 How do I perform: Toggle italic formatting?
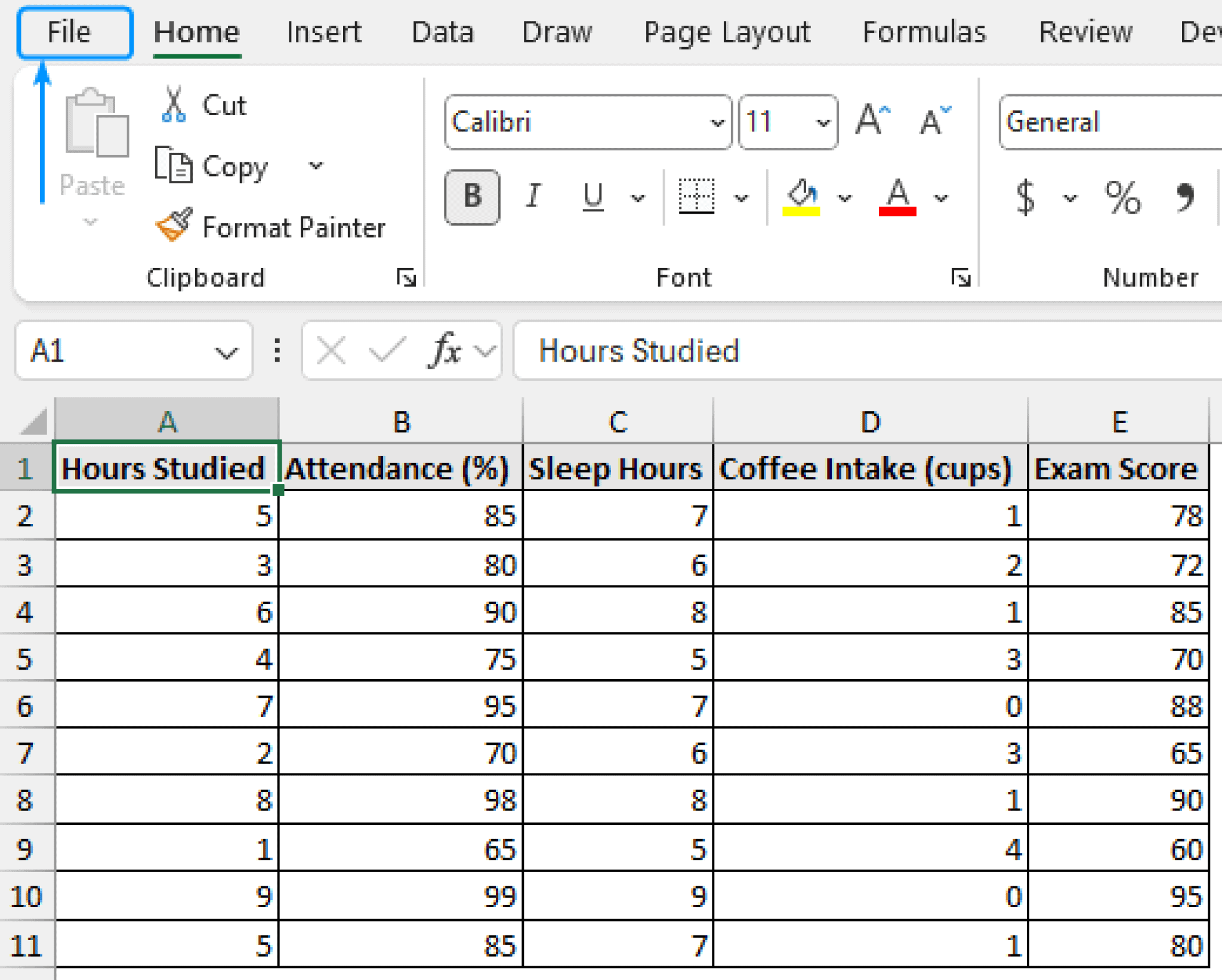[x=534, y=197]
